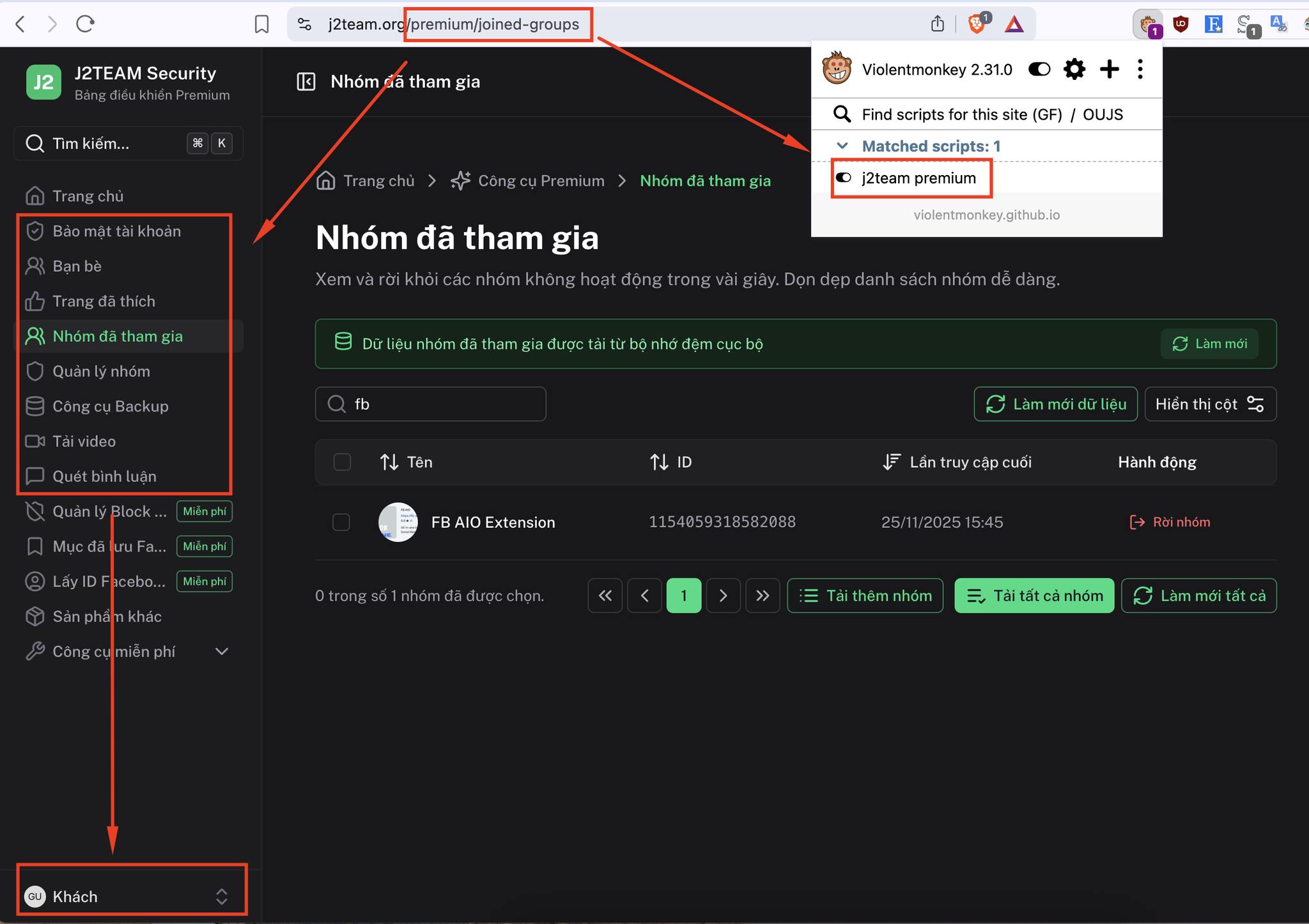Reload the page with refresh icon
The image size is (1309, 924).
pos(85,24)
